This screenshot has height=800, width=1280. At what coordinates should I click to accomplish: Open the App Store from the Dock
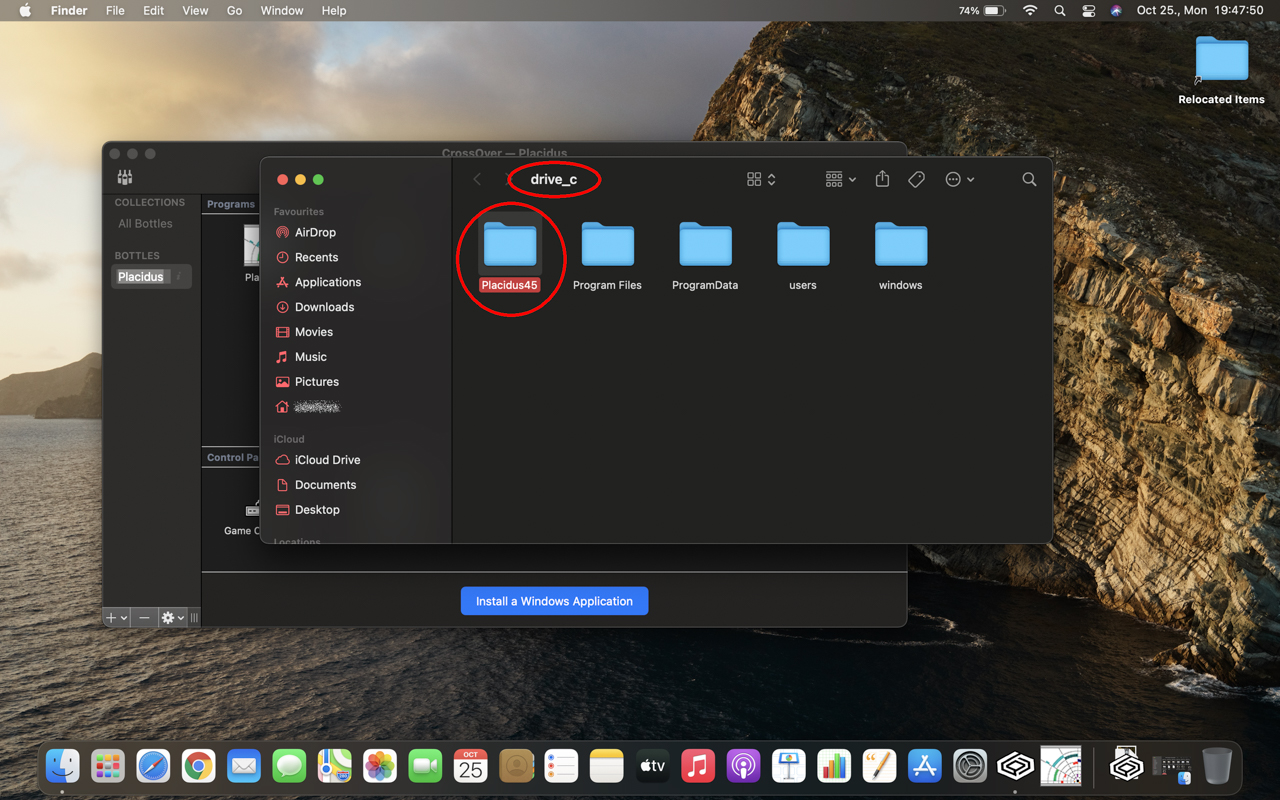[925, 766]
